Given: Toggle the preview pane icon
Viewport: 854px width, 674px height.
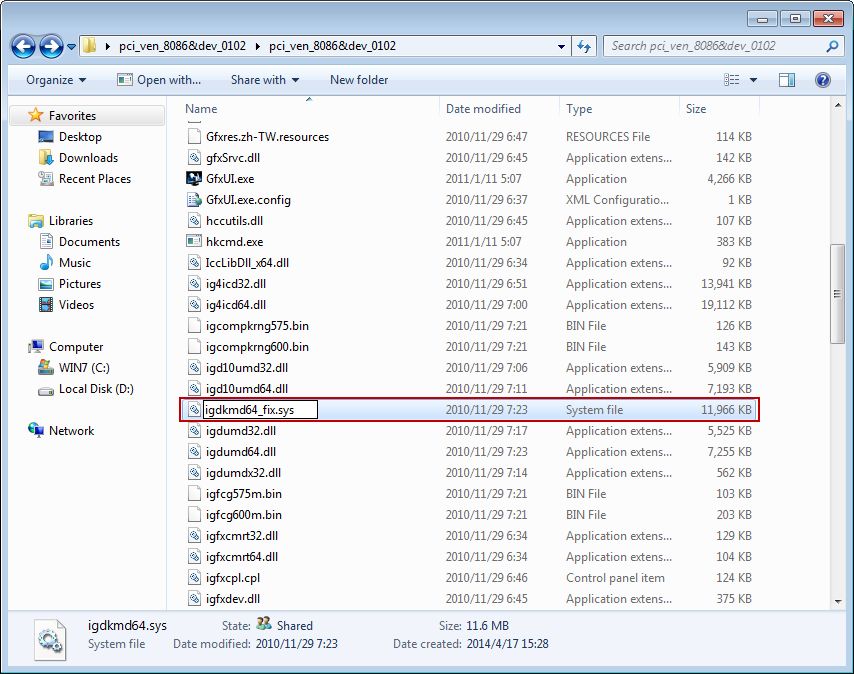Looking at the screenshot, I should [787, 80].
